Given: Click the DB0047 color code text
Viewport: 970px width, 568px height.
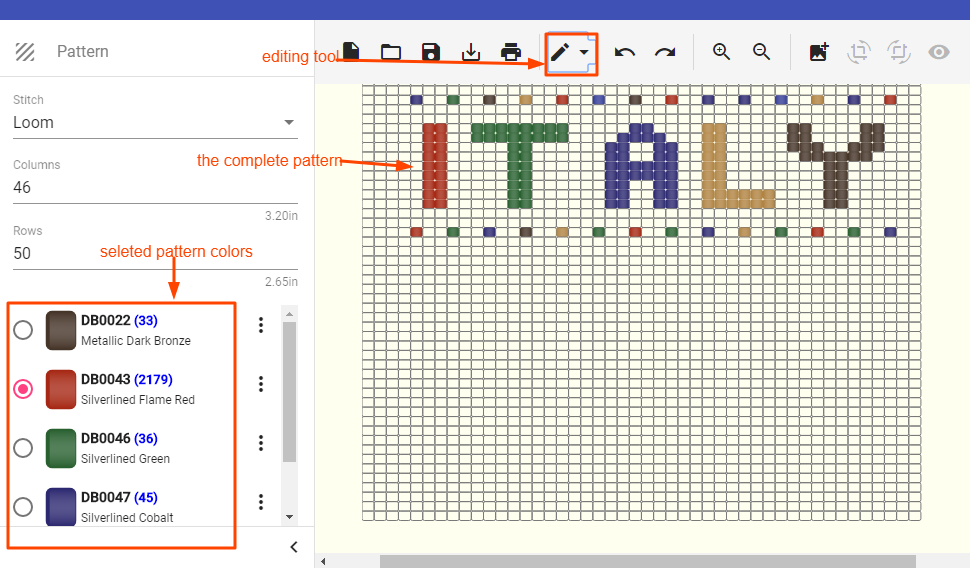Looking at the screenshot, I should pyautogui.click(x=106, y=497).
